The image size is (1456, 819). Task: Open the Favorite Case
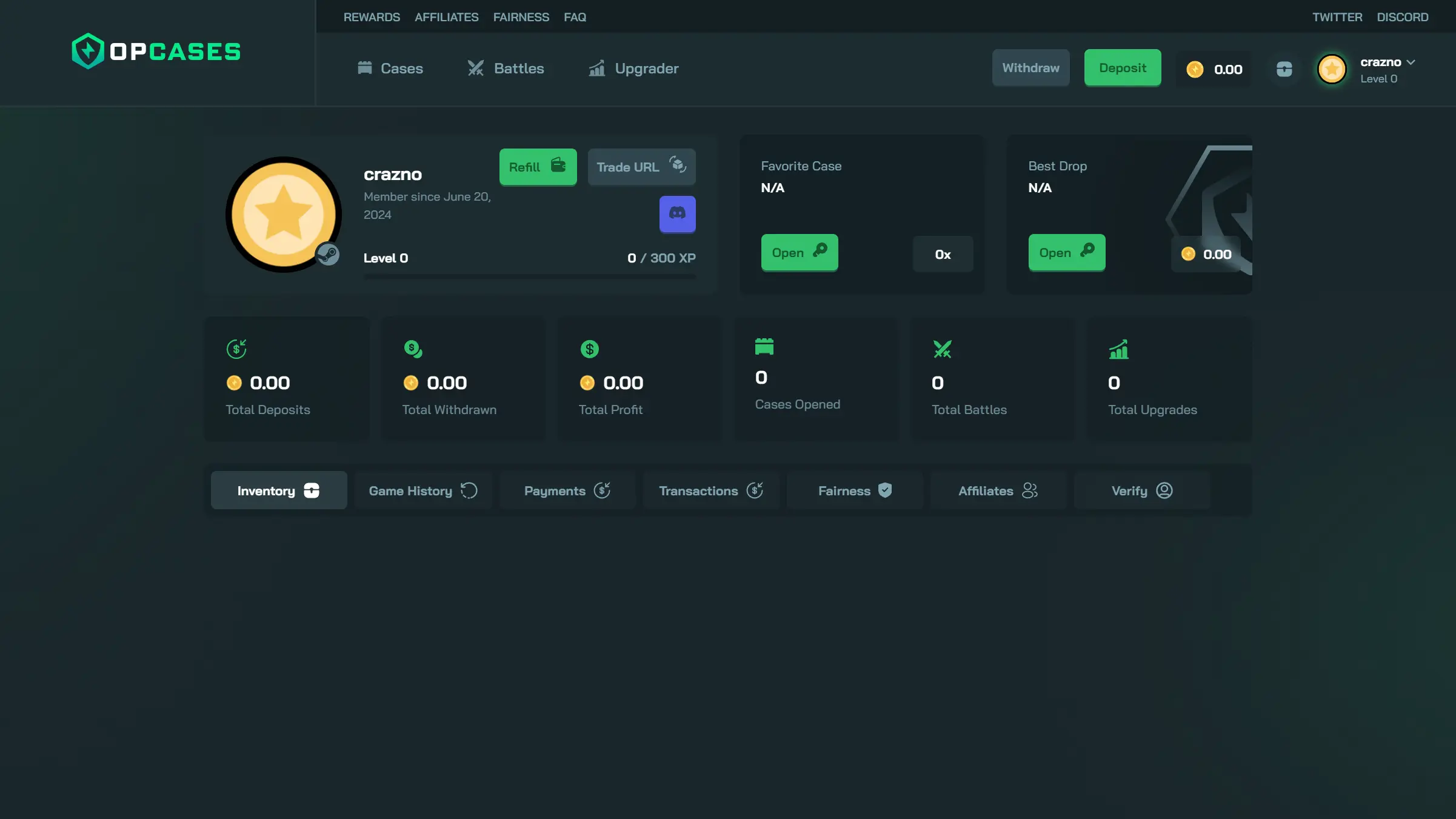799,252
